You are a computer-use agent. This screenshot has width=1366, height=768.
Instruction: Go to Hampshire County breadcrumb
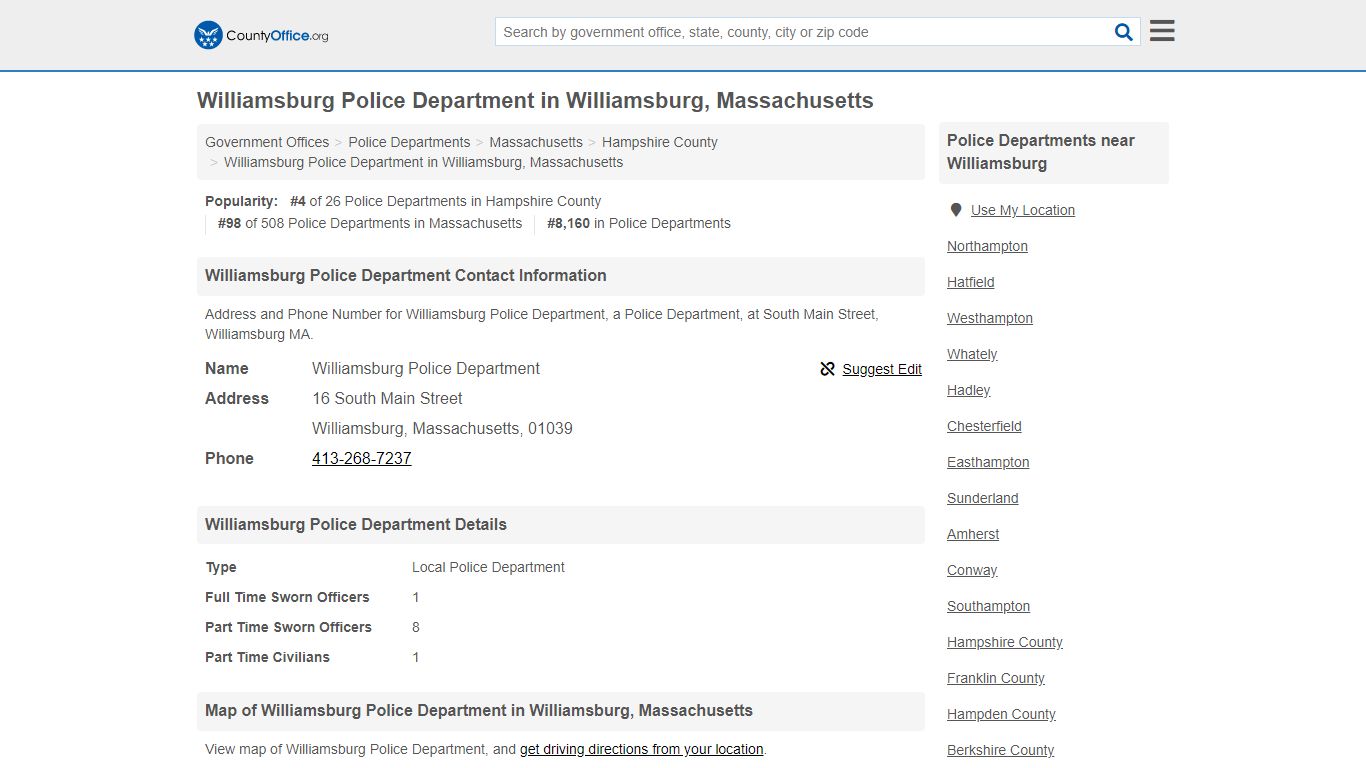click(660, 142)
